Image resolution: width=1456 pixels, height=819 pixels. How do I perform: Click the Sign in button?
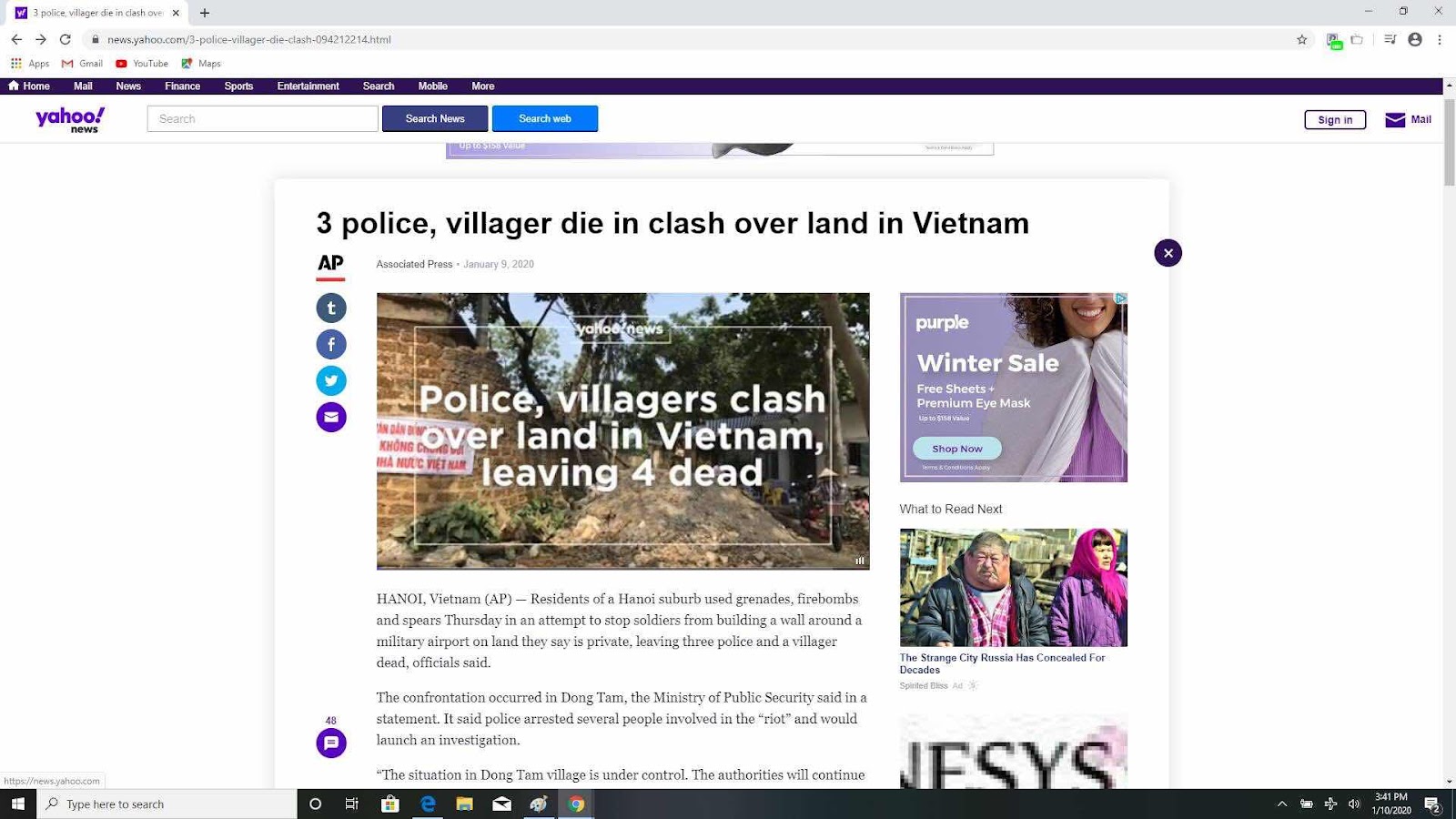(x=1335, y=120)
